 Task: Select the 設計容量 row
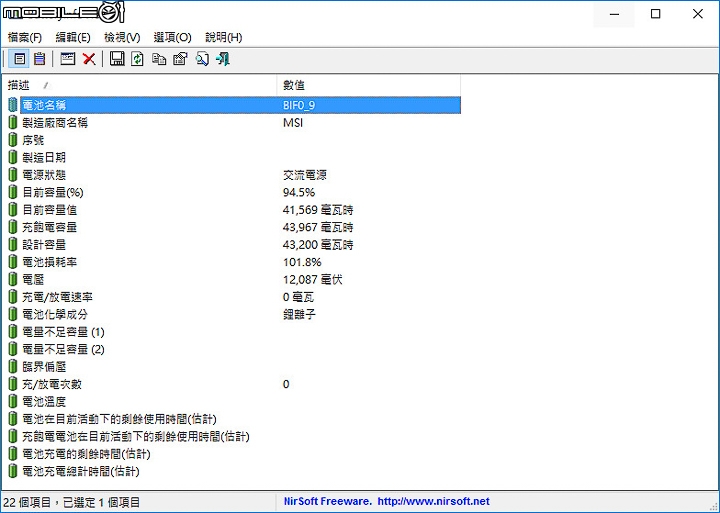coord(234,245)
